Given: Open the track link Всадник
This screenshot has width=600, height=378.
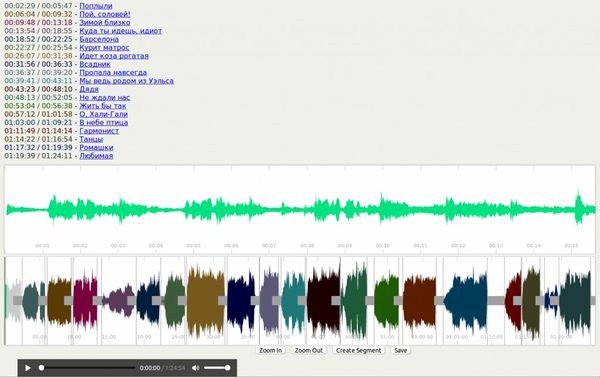Looking at the screenshot, I should tap(95, 64).
